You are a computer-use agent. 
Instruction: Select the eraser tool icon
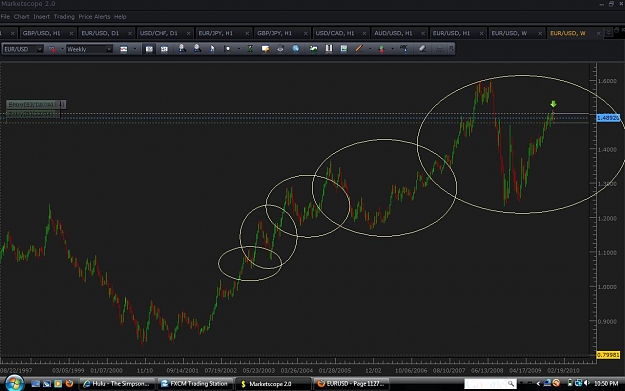click(423, 49)
